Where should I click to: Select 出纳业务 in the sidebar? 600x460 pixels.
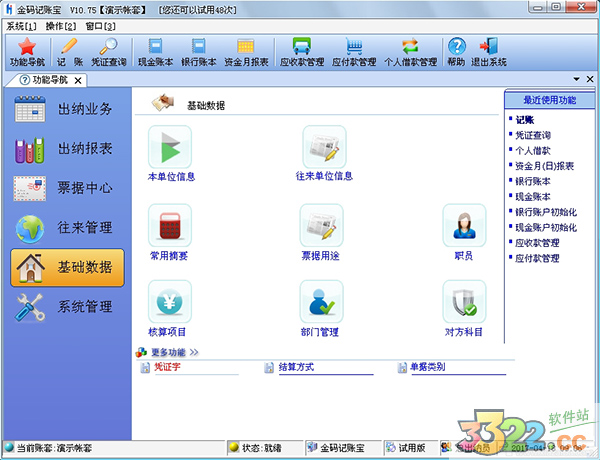[x=67, y=109]
